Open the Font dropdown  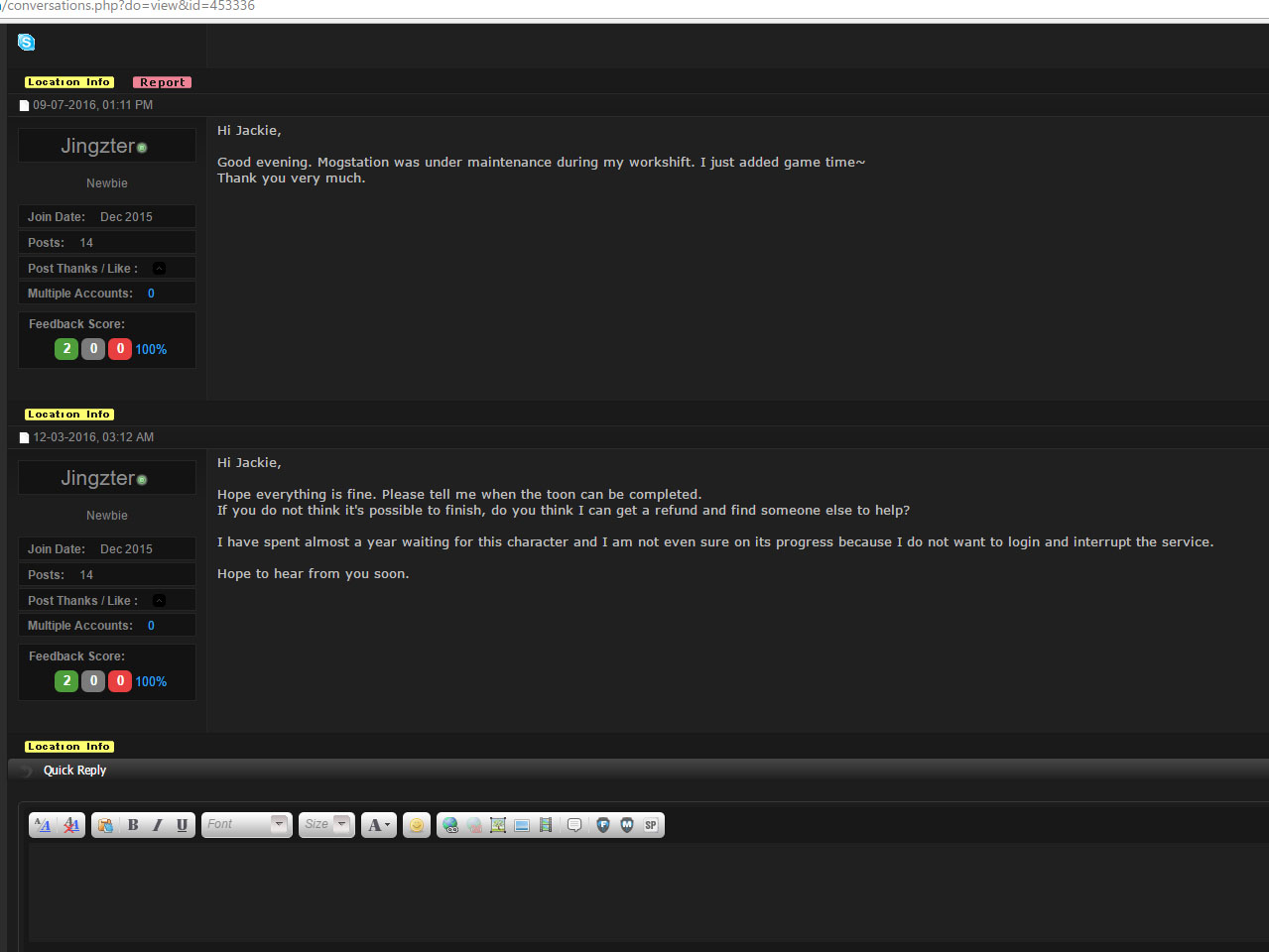pos(247,825)
